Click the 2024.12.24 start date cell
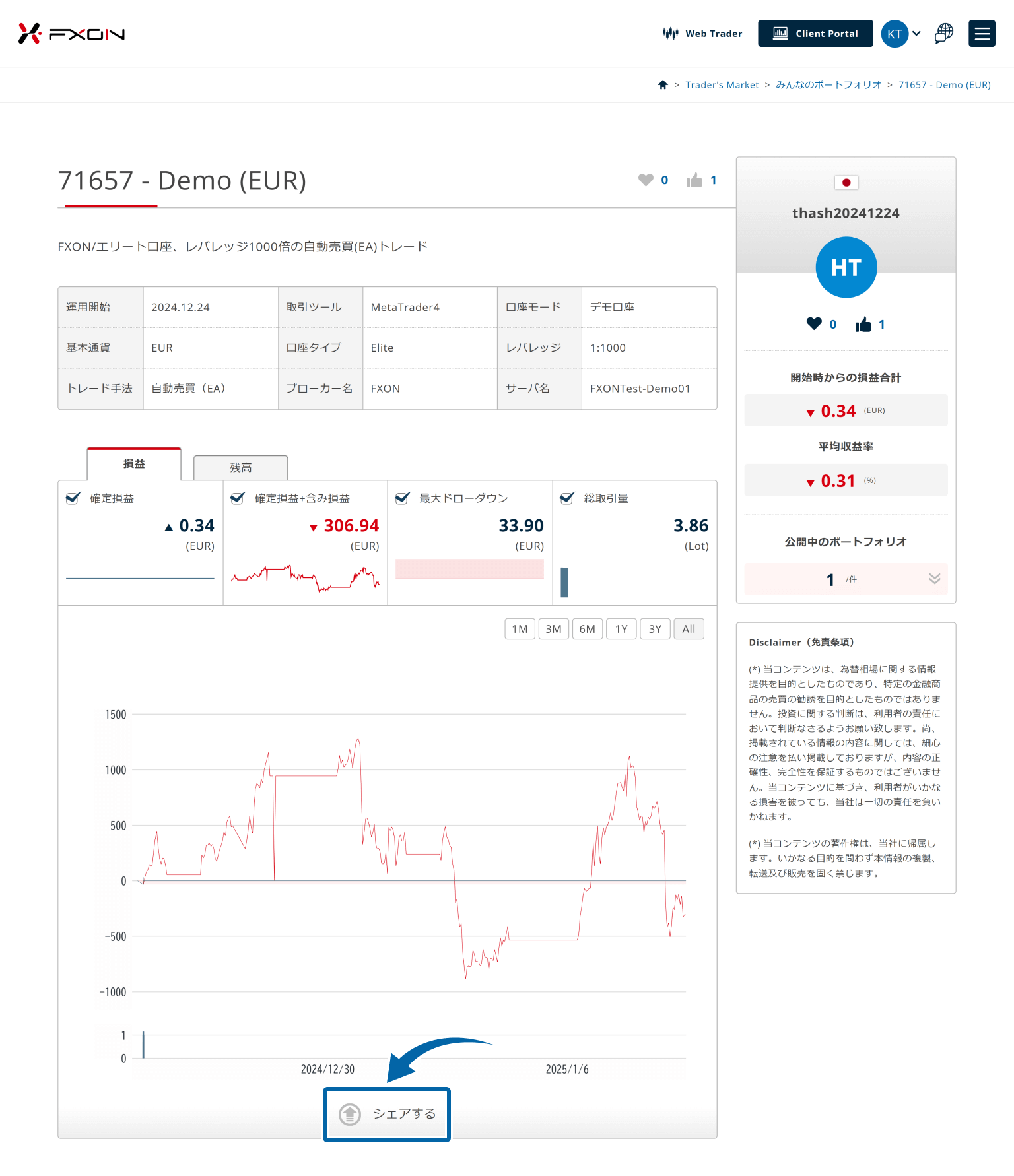 (x=211, y=308)
